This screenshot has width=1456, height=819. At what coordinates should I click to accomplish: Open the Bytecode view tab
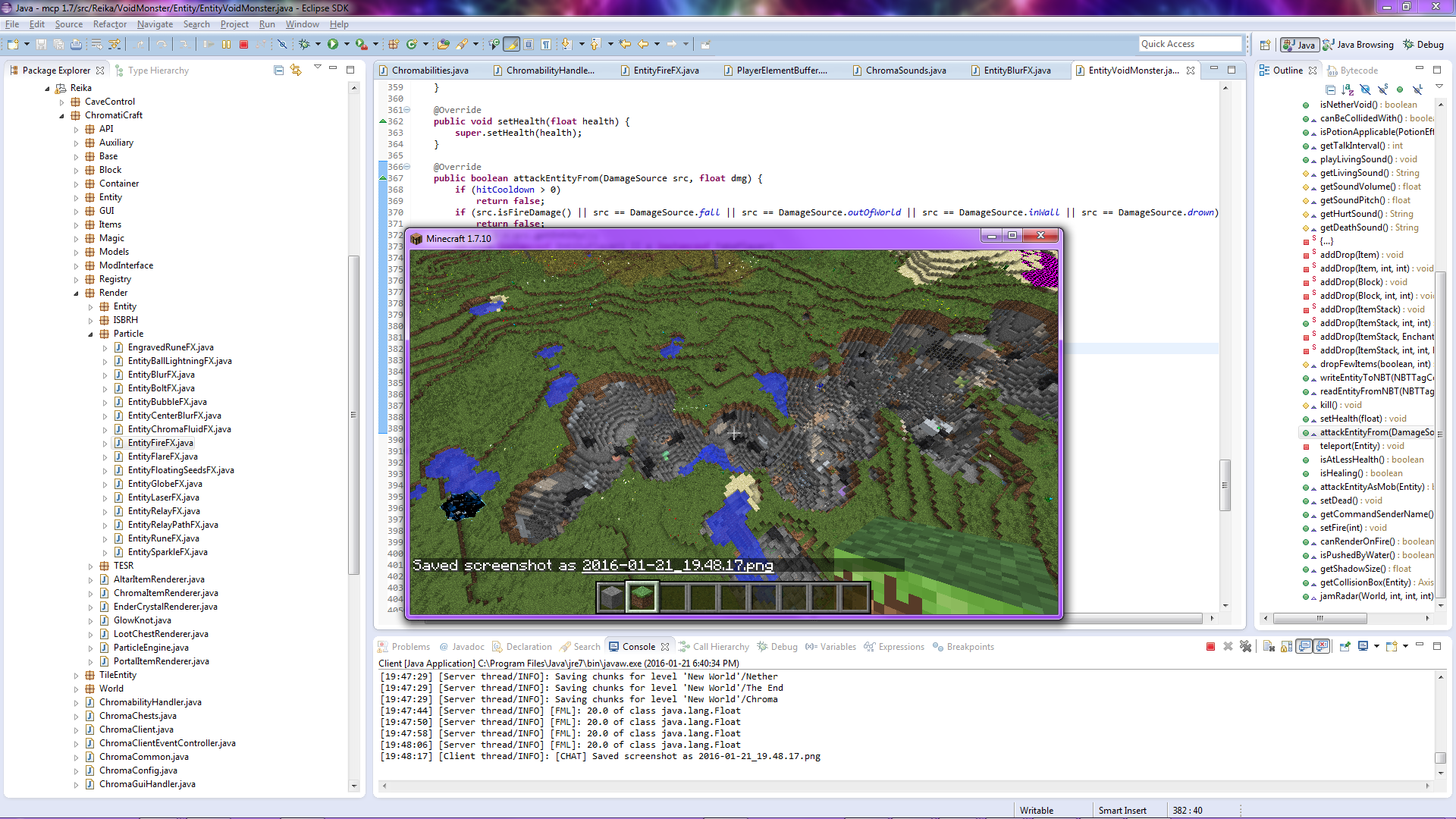(1352, 71)
